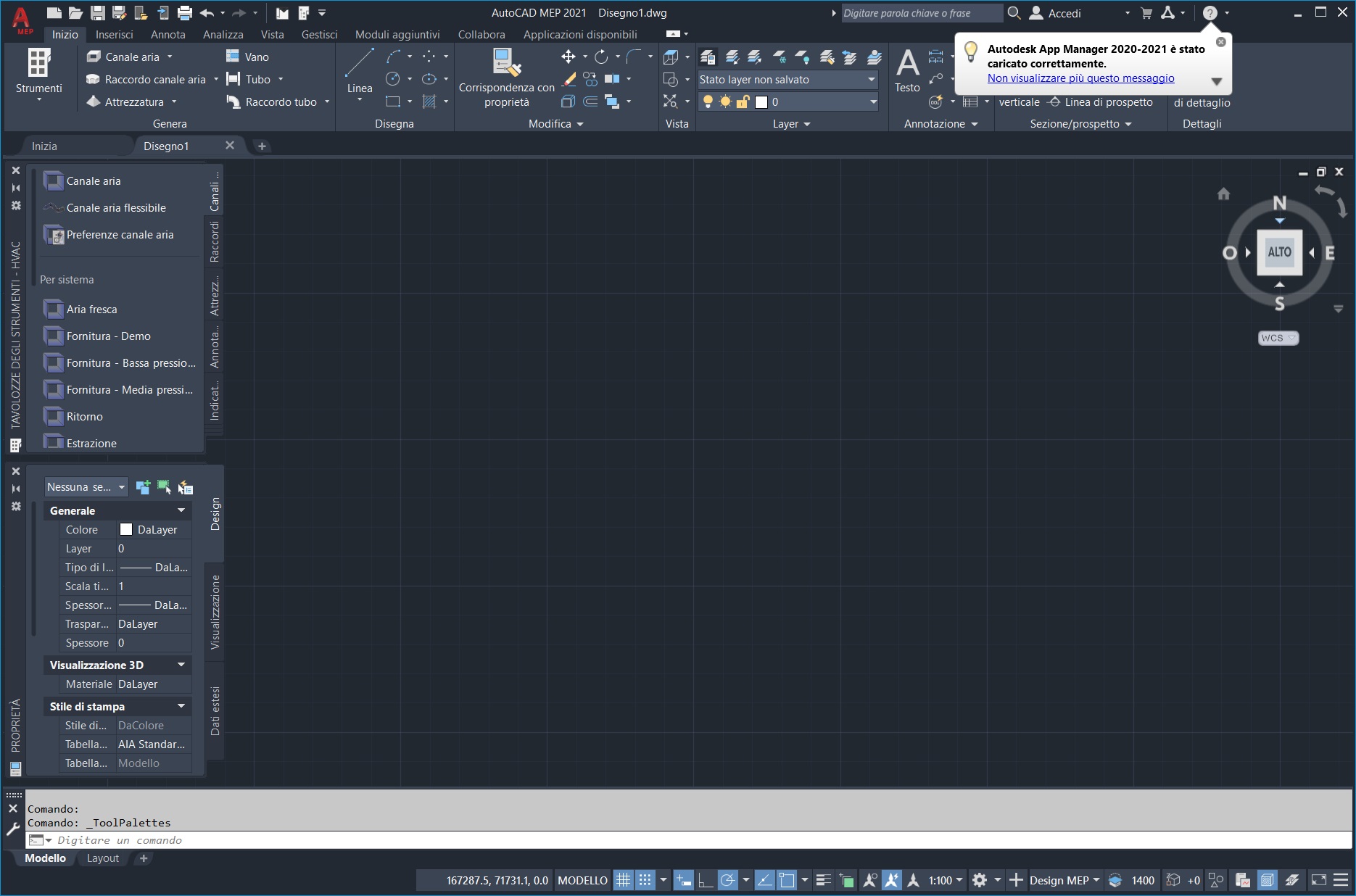Image resolution: width=1356 pixels, height=896 pixels.
Task: Click the Tubo ribbon button
Action: coord(254,79)
